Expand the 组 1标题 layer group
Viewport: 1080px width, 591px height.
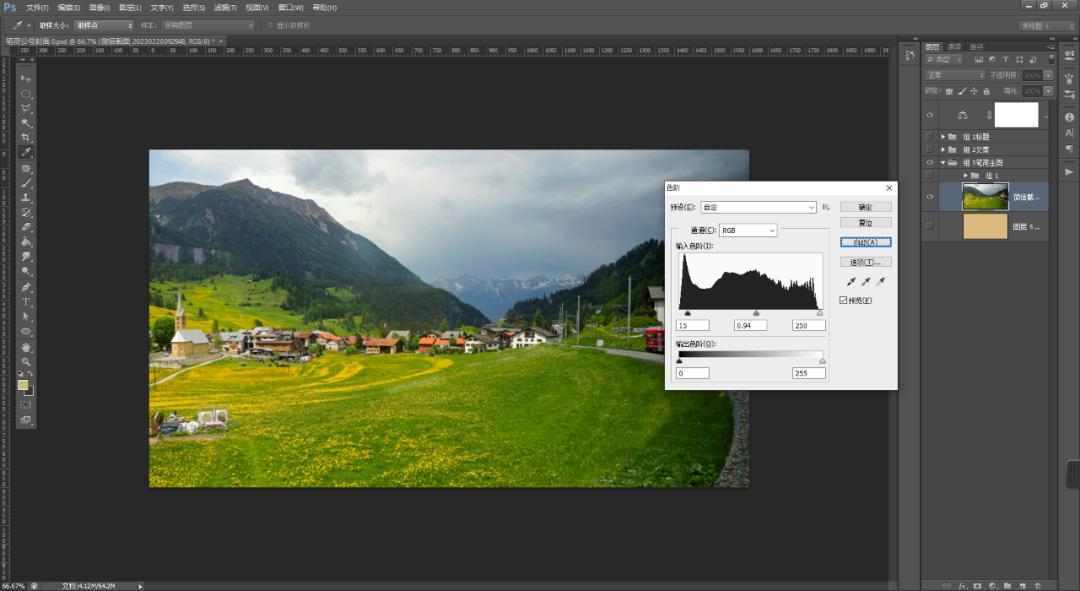(942, 136)
